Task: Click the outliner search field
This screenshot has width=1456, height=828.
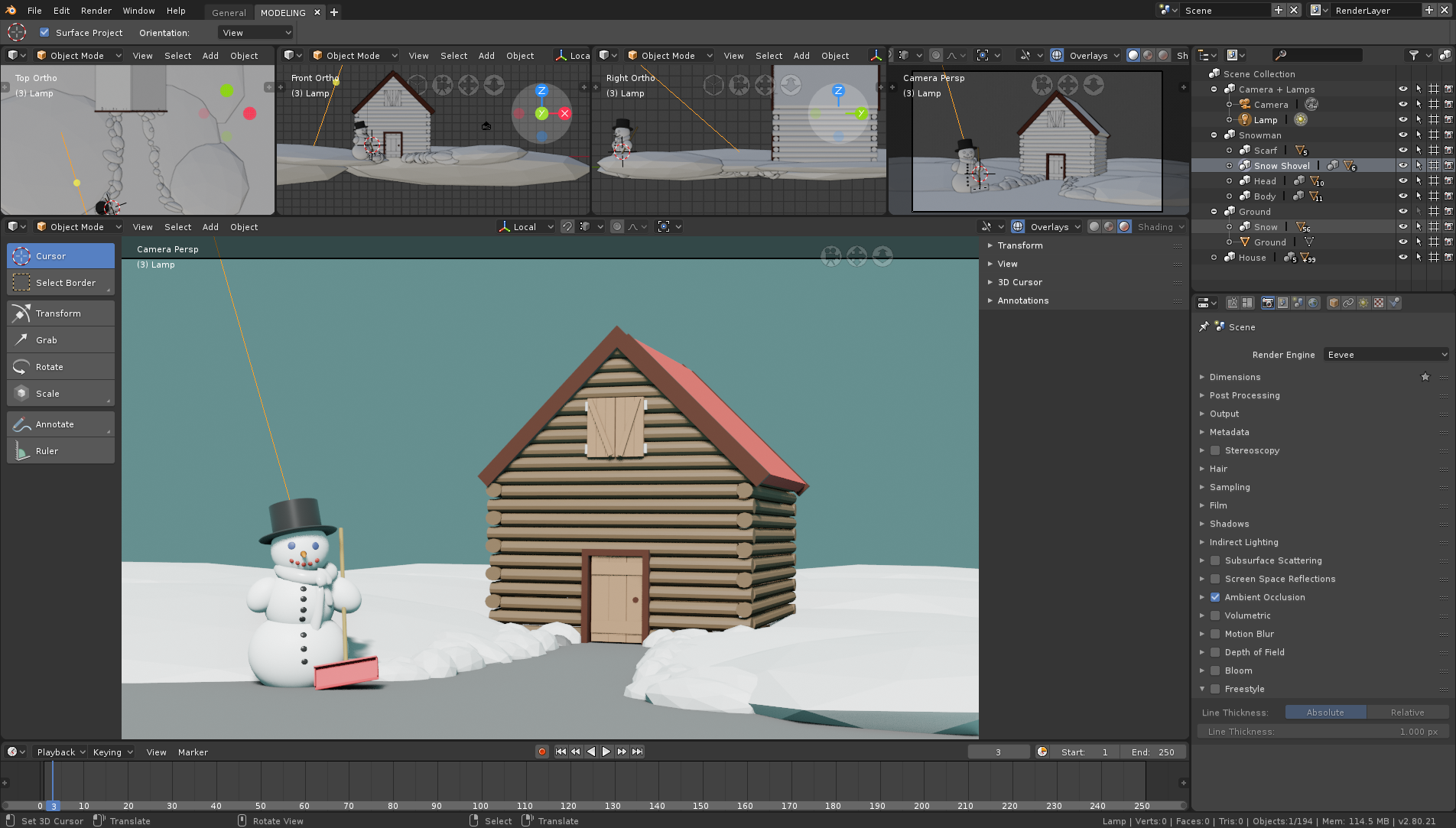Action: pyautogui.click(x=1317, y=55)
